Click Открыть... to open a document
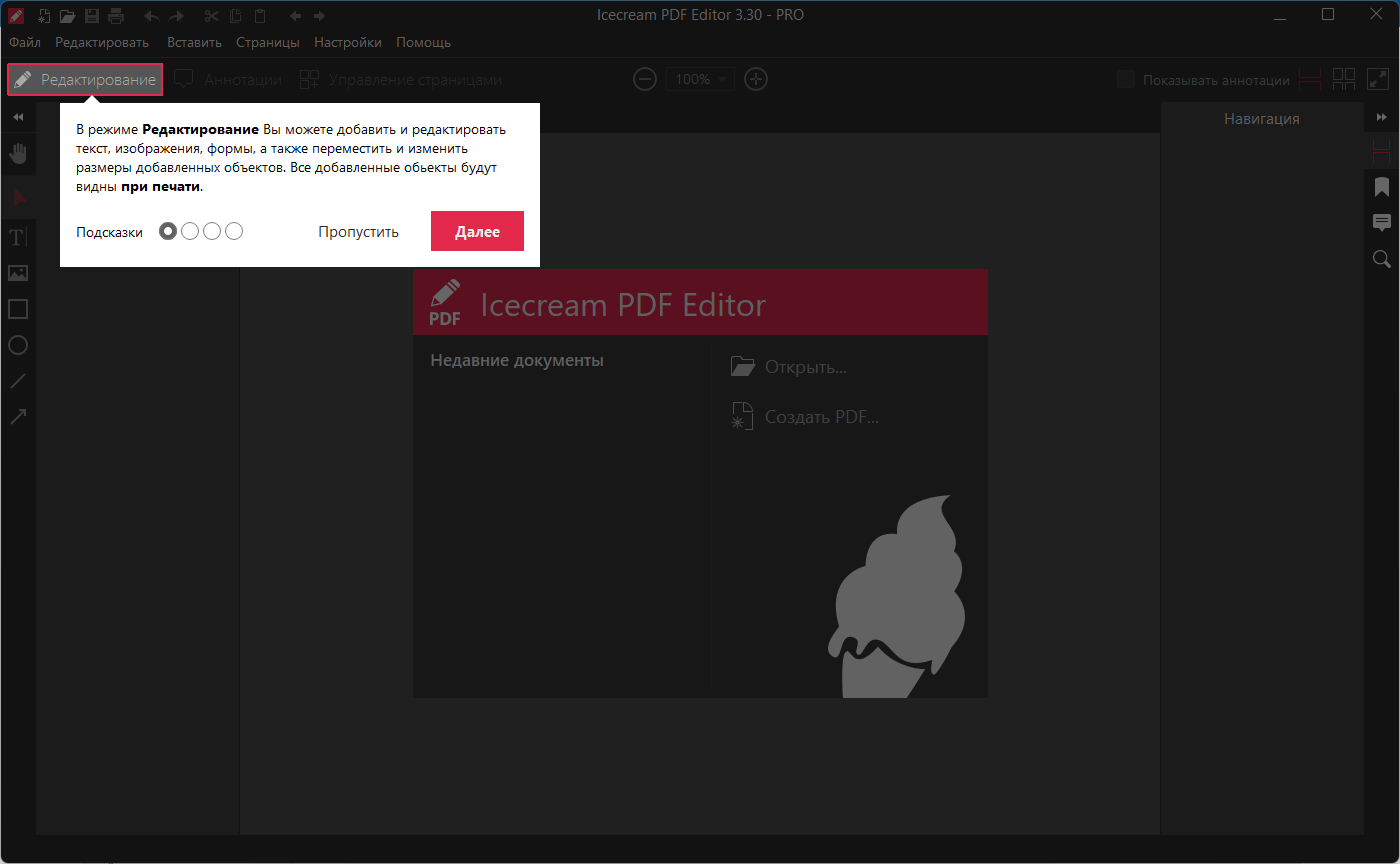 pos(805,367)
